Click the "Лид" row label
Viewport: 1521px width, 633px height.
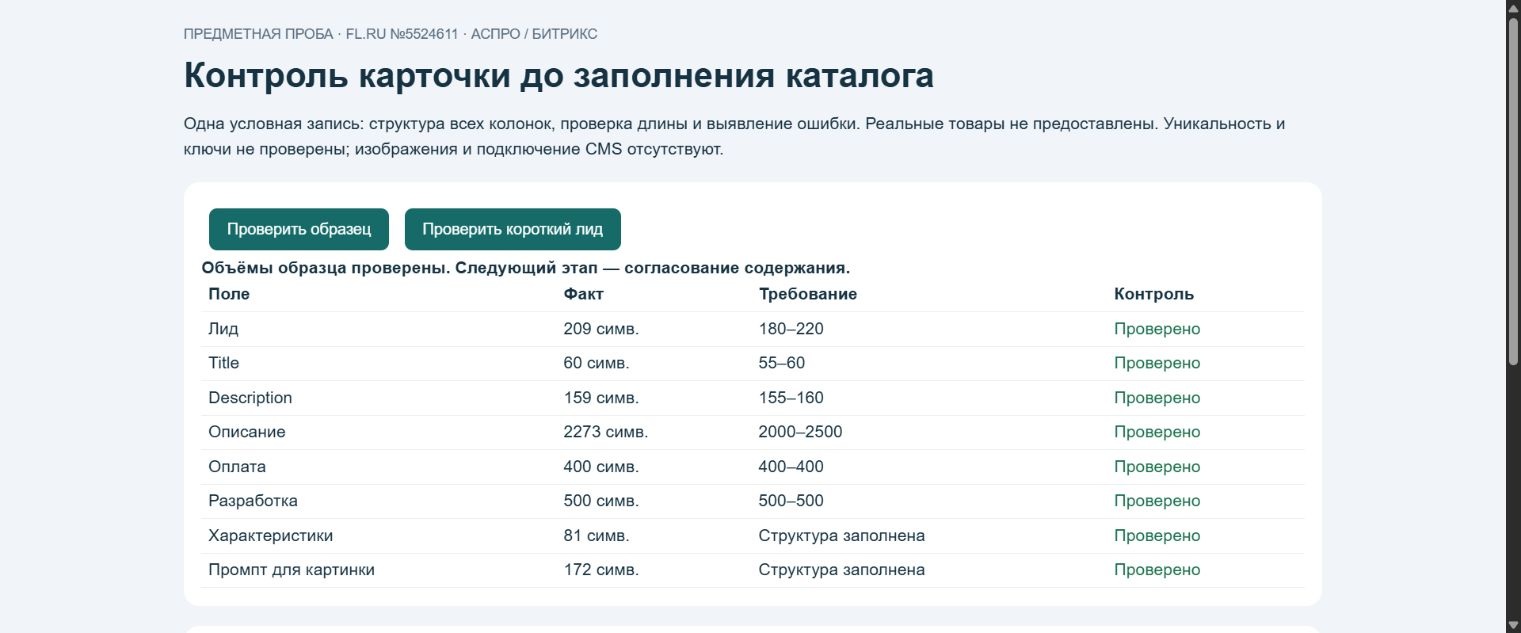224,329
